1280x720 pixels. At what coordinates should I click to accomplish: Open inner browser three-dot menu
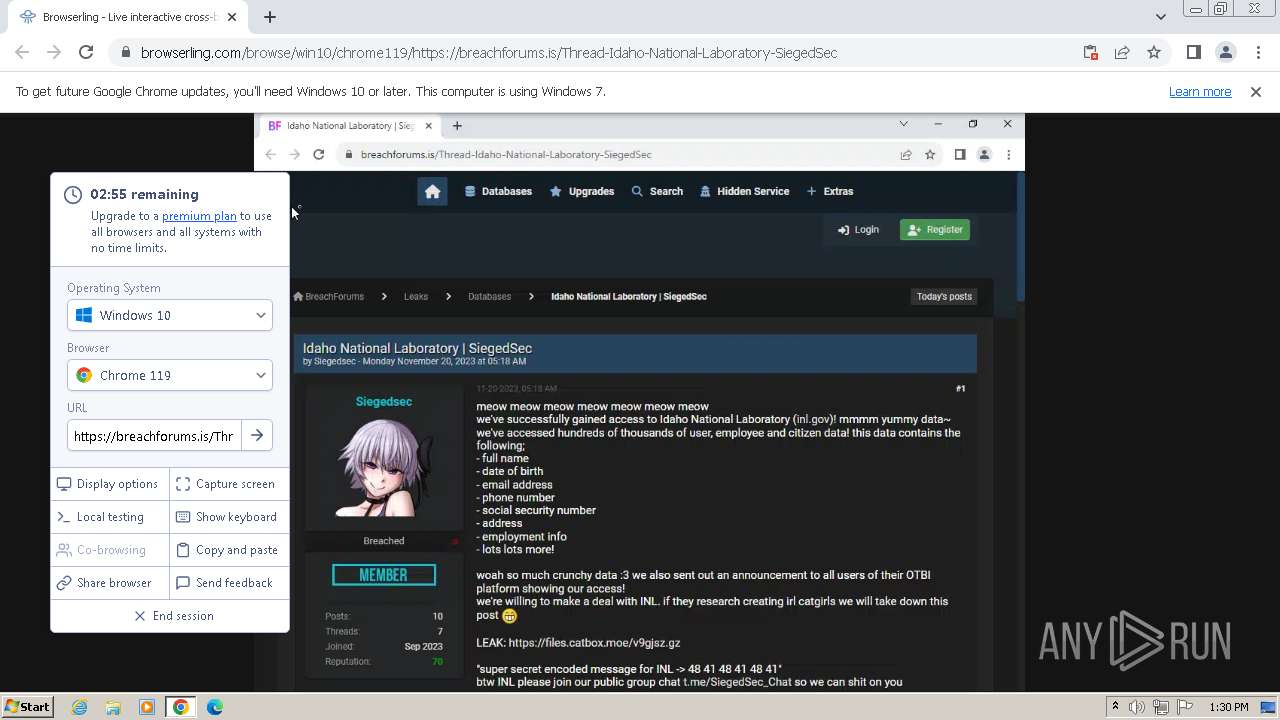[1008, 155]
